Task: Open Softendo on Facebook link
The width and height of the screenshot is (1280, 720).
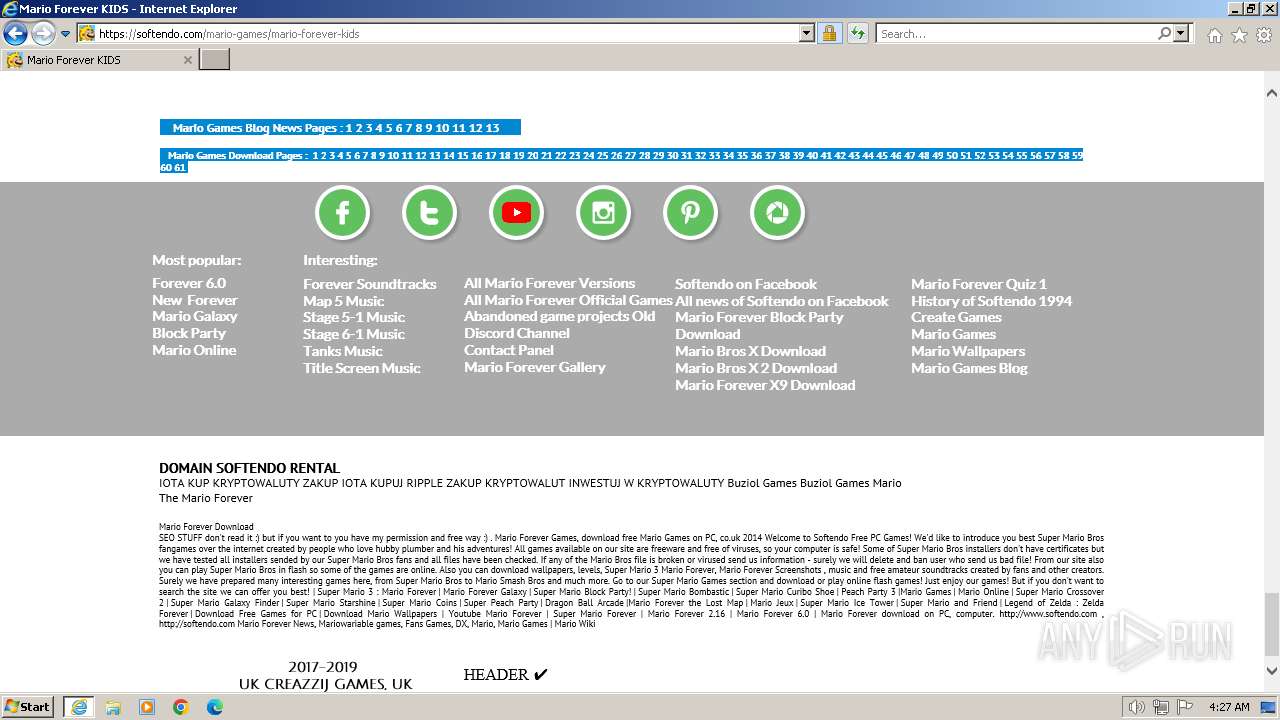Action: click(746, 284)
